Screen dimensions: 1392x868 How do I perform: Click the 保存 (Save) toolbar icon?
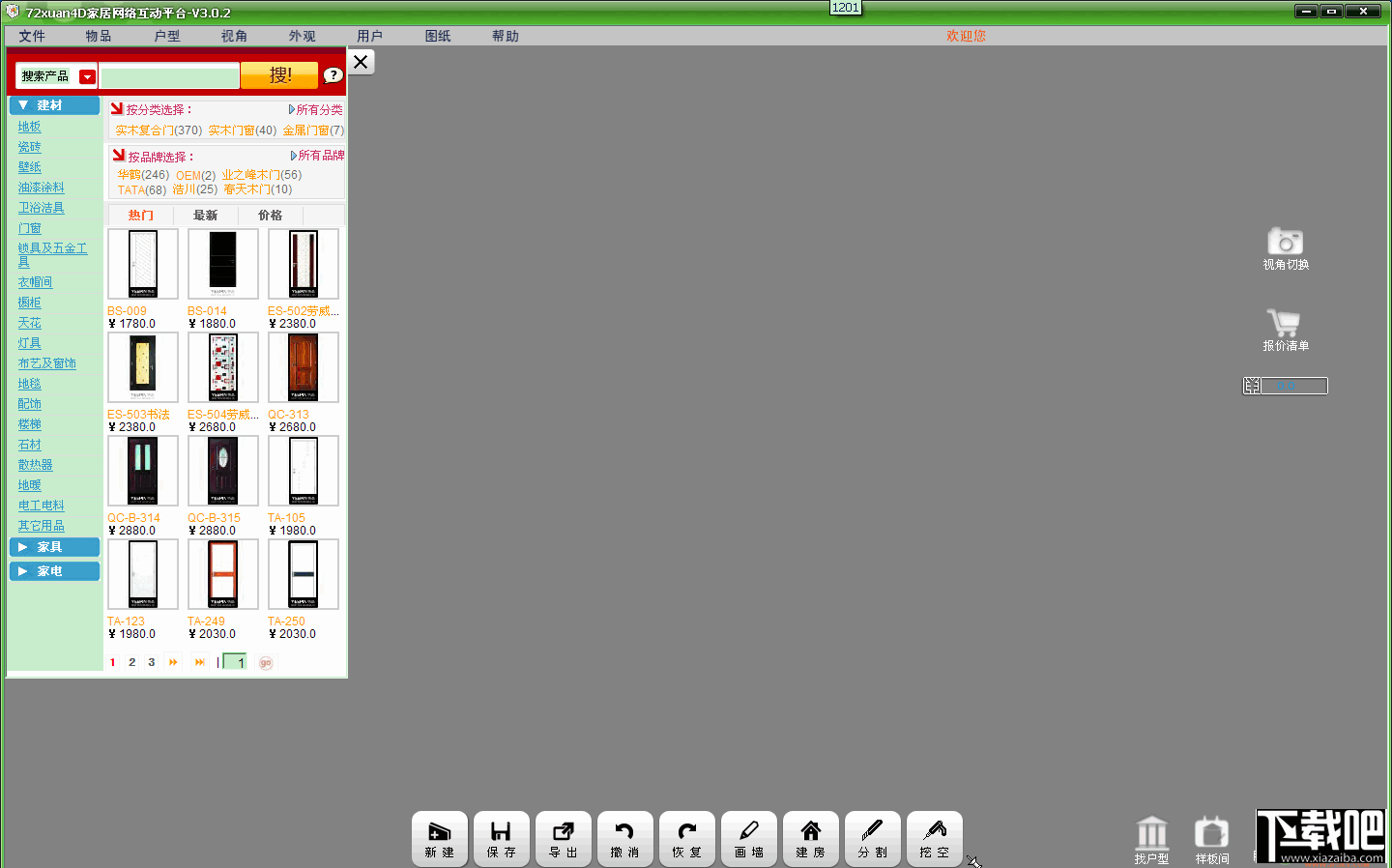(502, 838)
